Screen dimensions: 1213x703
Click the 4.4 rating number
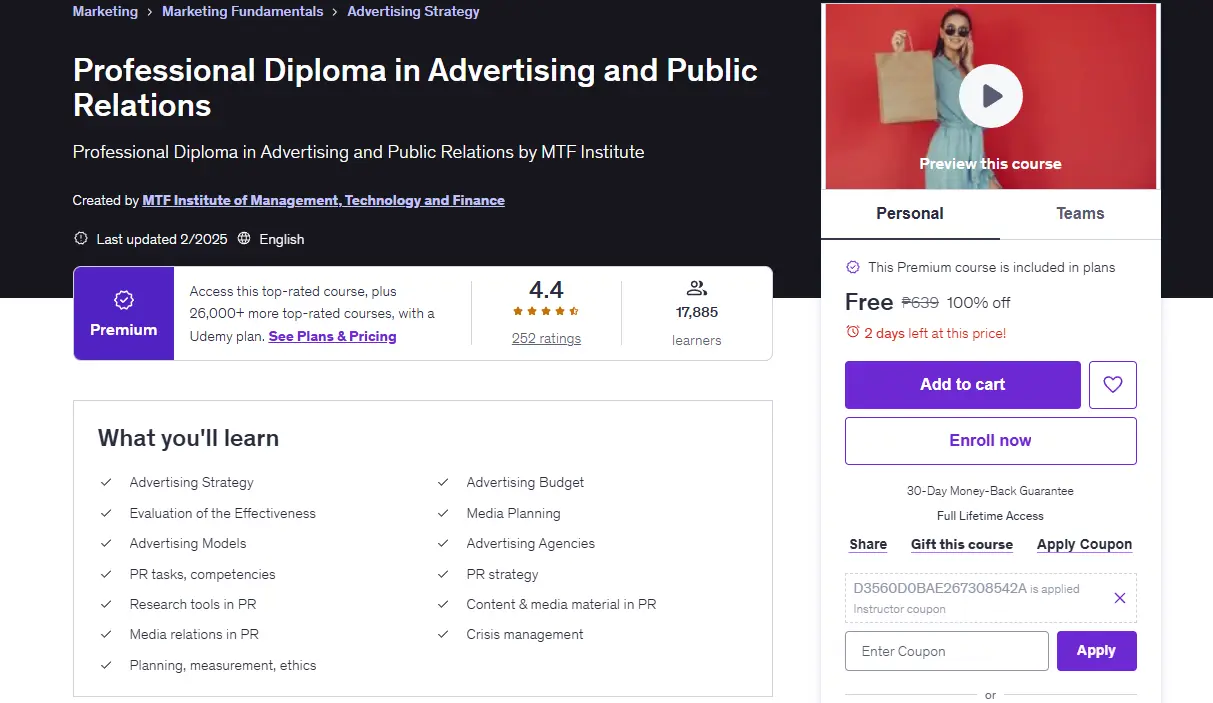546,290
